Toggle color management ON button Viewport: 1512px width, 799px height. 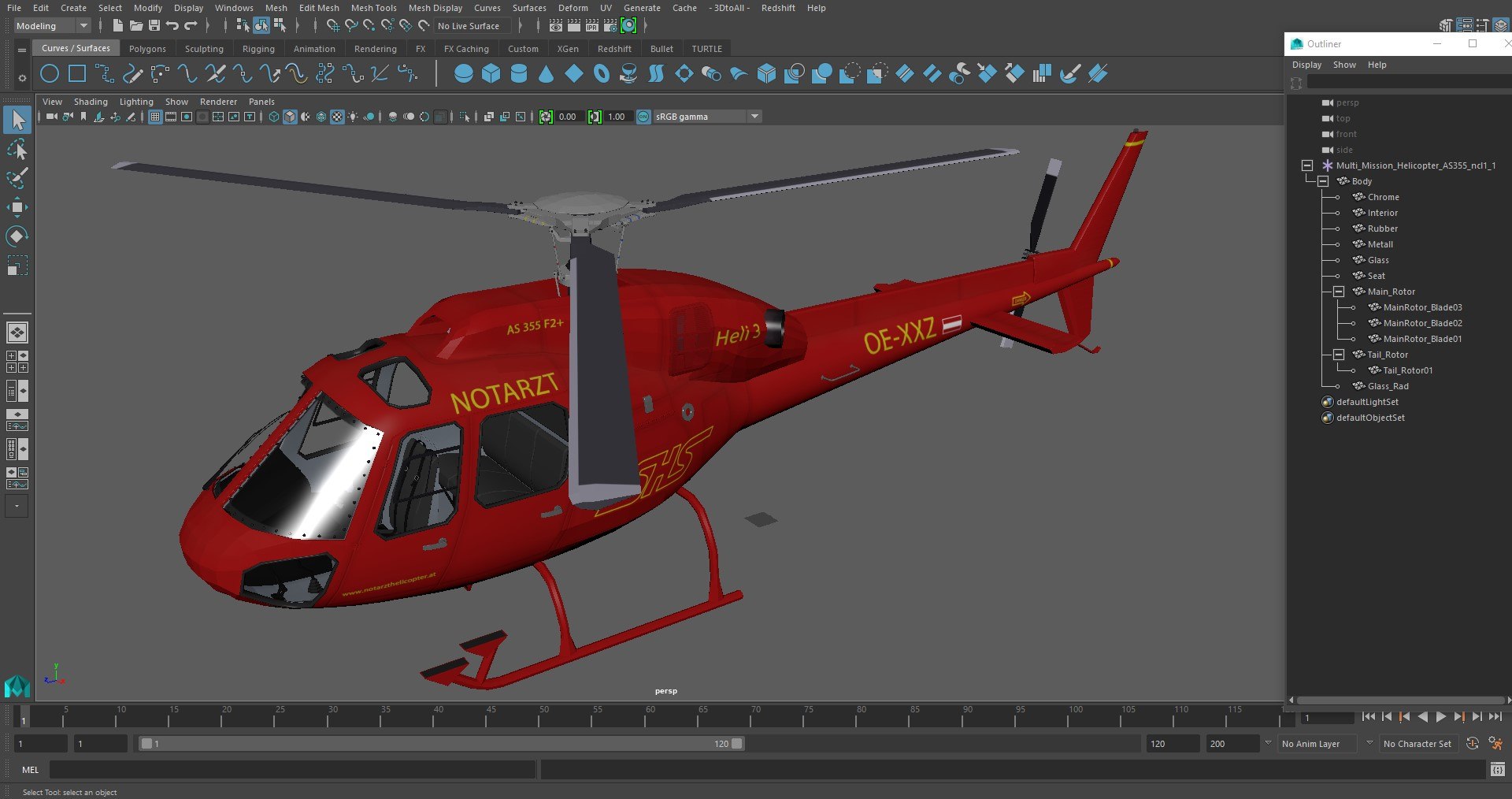coord(643,117)
